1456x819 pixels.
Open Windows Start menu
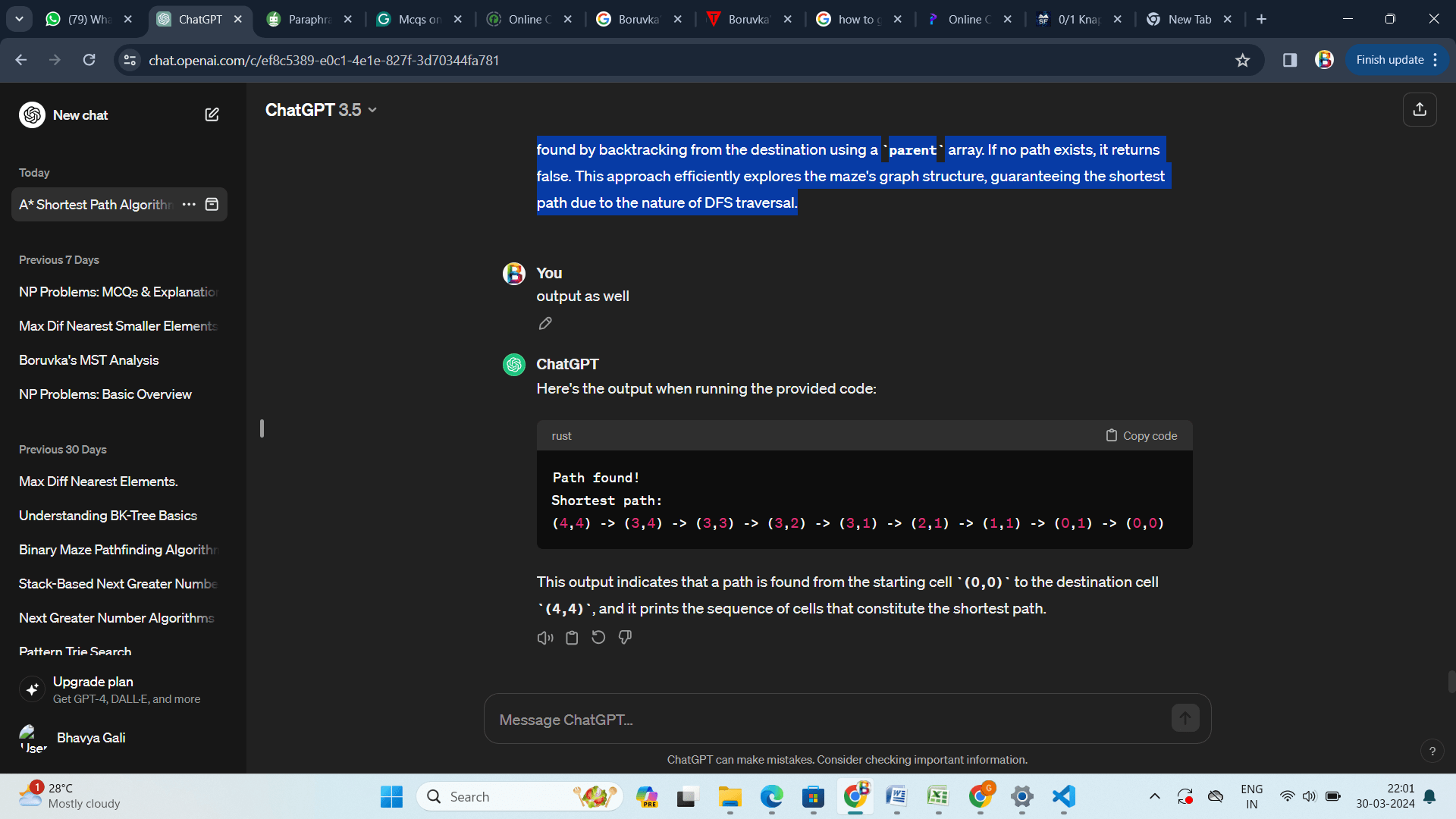(x=391, y=796)
